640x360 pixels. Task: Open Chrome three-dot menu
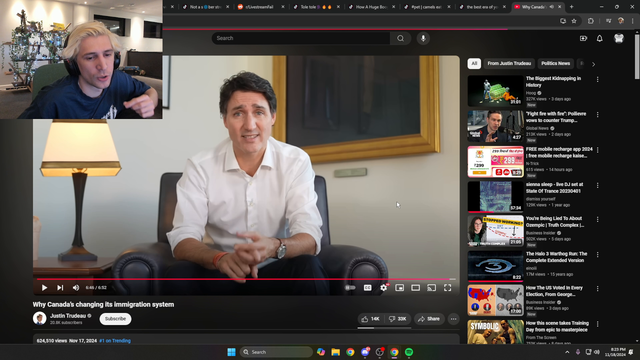(633, 21)
